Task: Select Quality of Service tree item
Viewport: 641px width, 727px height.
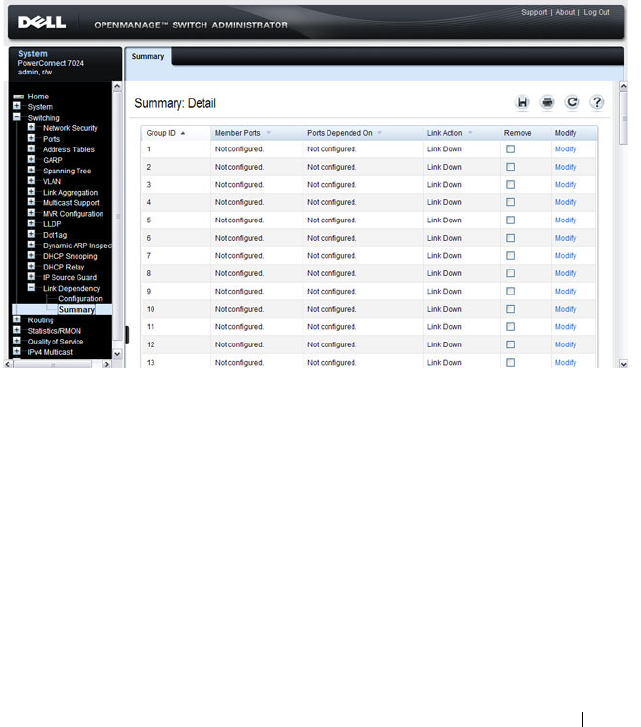Action: click(x=55, y=342)
